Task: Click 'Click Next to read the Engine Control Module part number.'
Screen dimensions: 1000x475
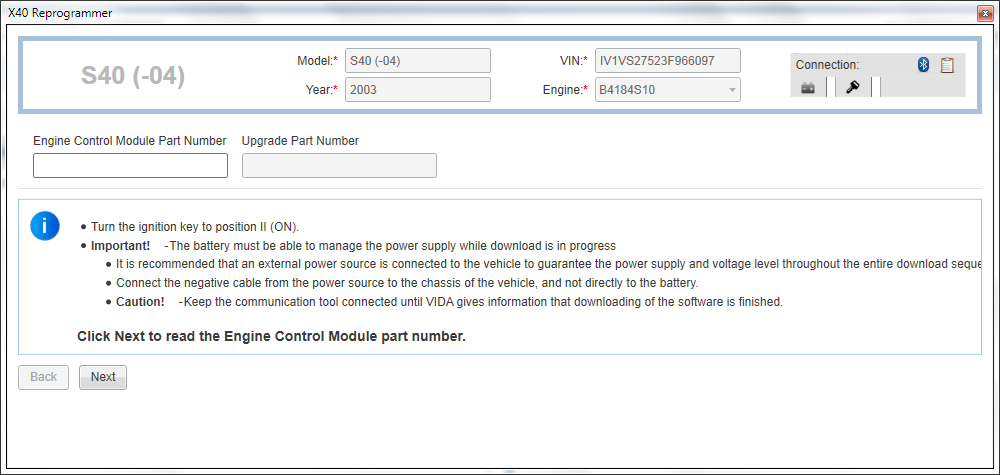Action: click(272, 337)
